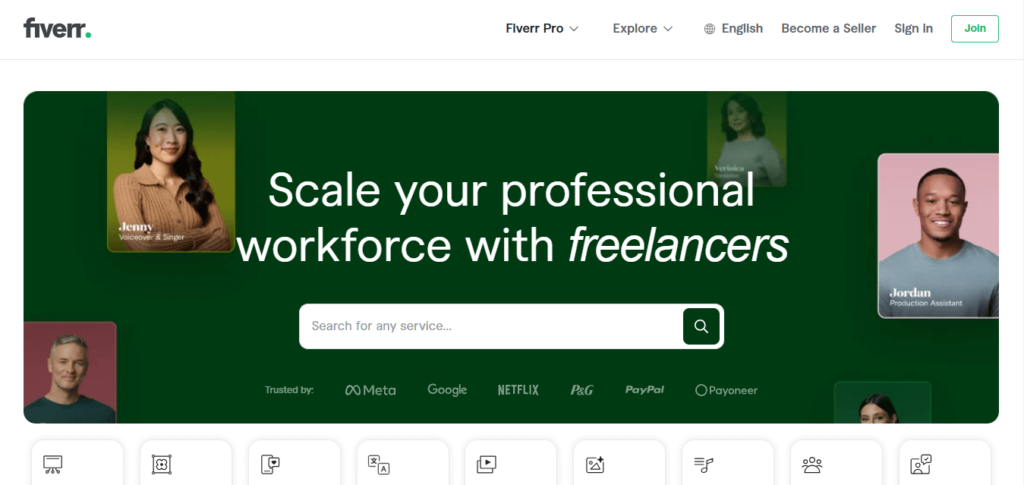Screen dimensions: 1024x485
Task: Expand the Explore dropdown menu
Action: [642, 29]
